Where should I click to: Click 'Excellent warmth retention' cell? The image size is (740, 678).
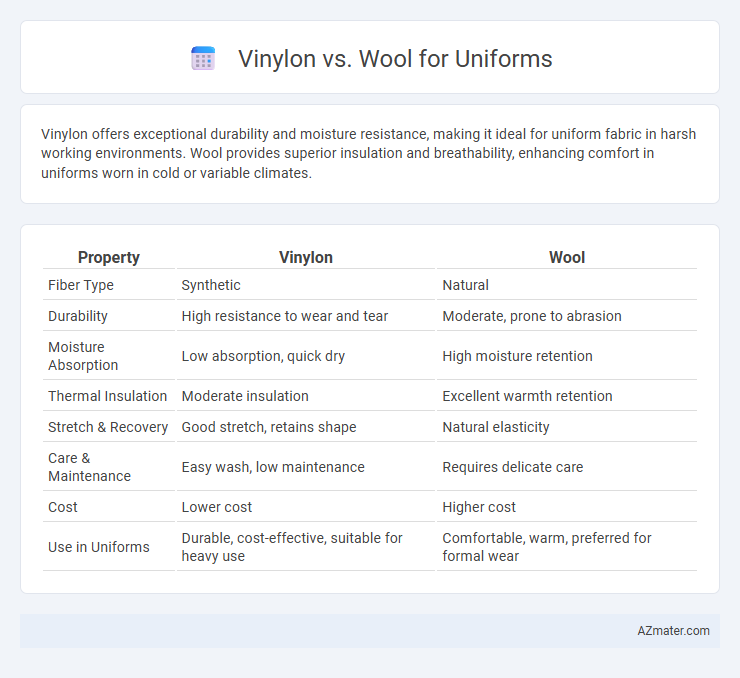click(x=527, y=396)
